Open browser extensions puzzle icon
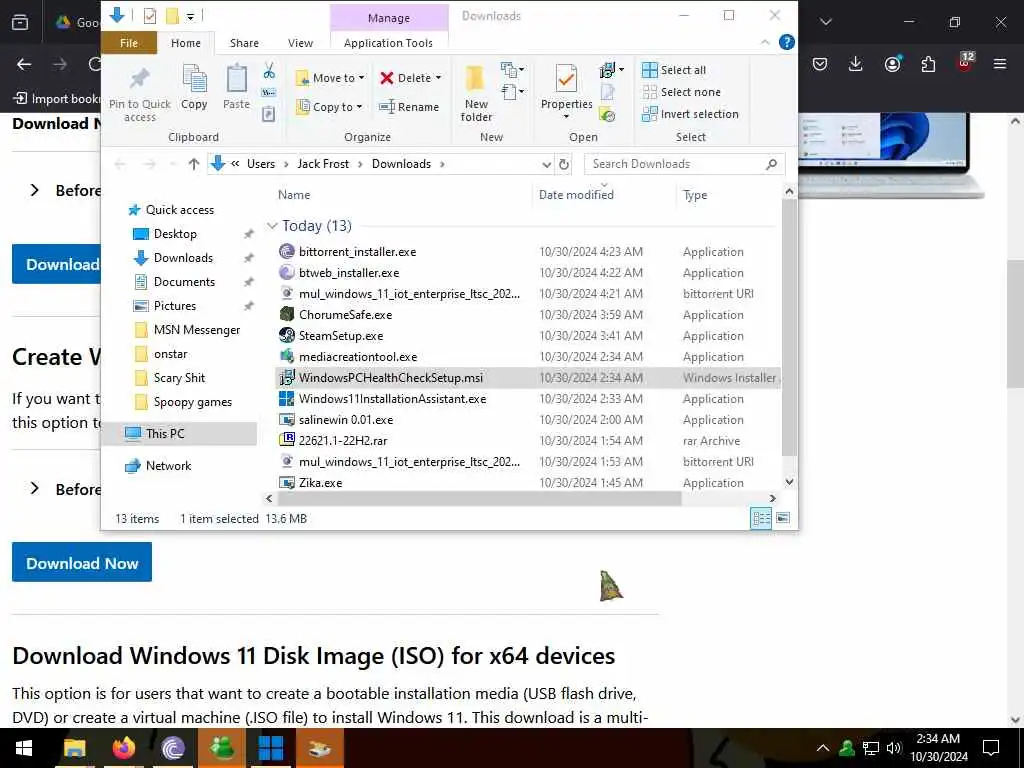The width and height of the screenshot is (1024, 768). point(928,64)
